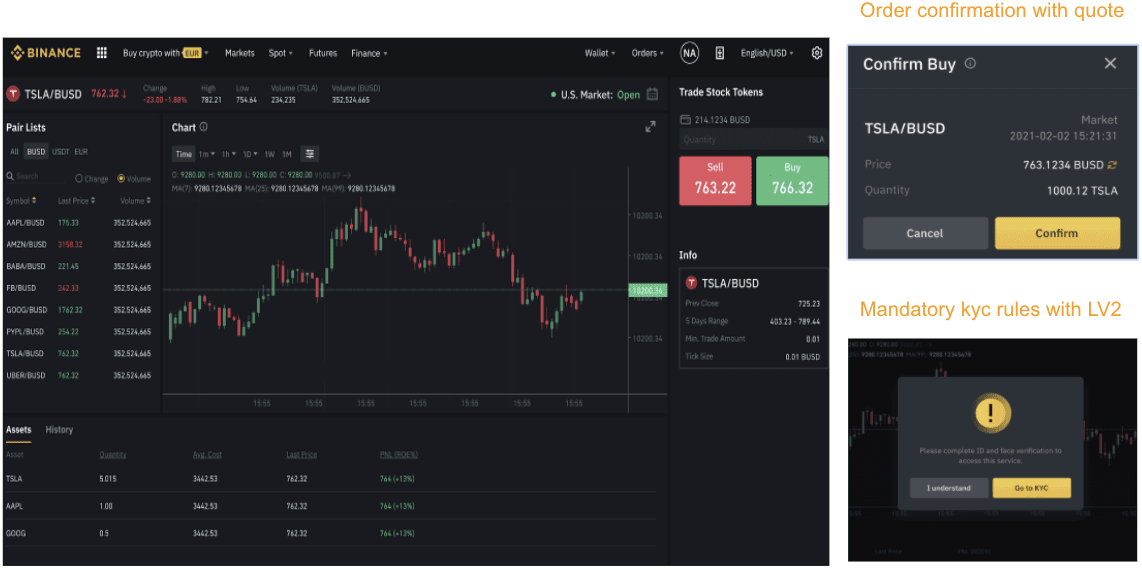This screenshot has height=568, width=1142.
Task: Open the apps grid menu icon
Action: click(102, 53)
